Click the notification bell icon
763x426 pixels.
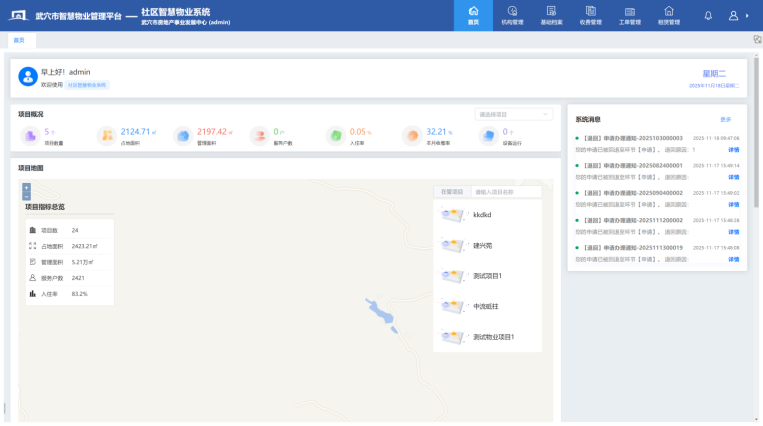[709, 16]
